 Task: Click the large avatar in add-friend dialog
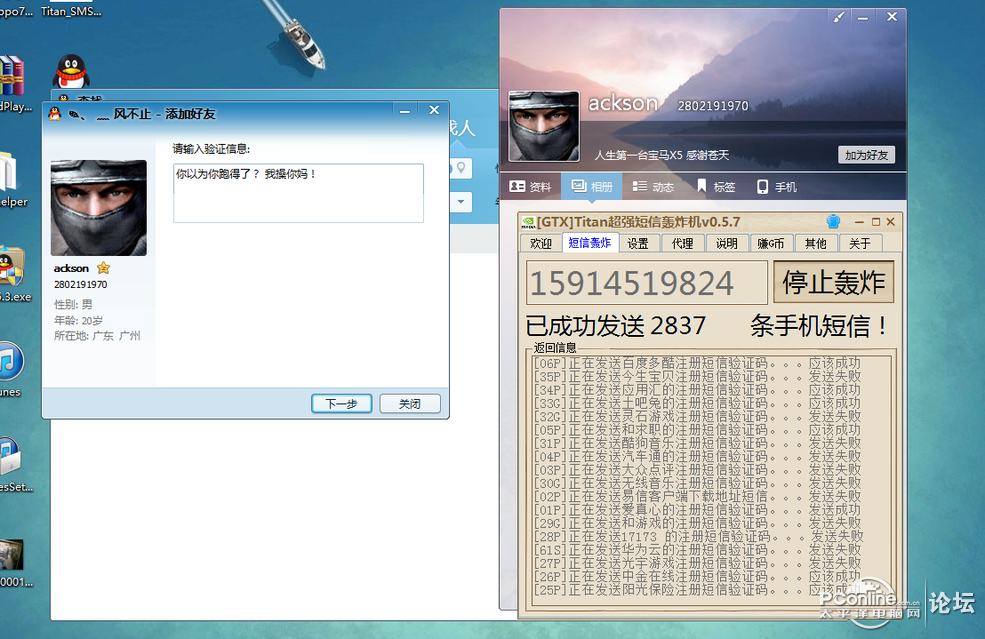point(99,208)
